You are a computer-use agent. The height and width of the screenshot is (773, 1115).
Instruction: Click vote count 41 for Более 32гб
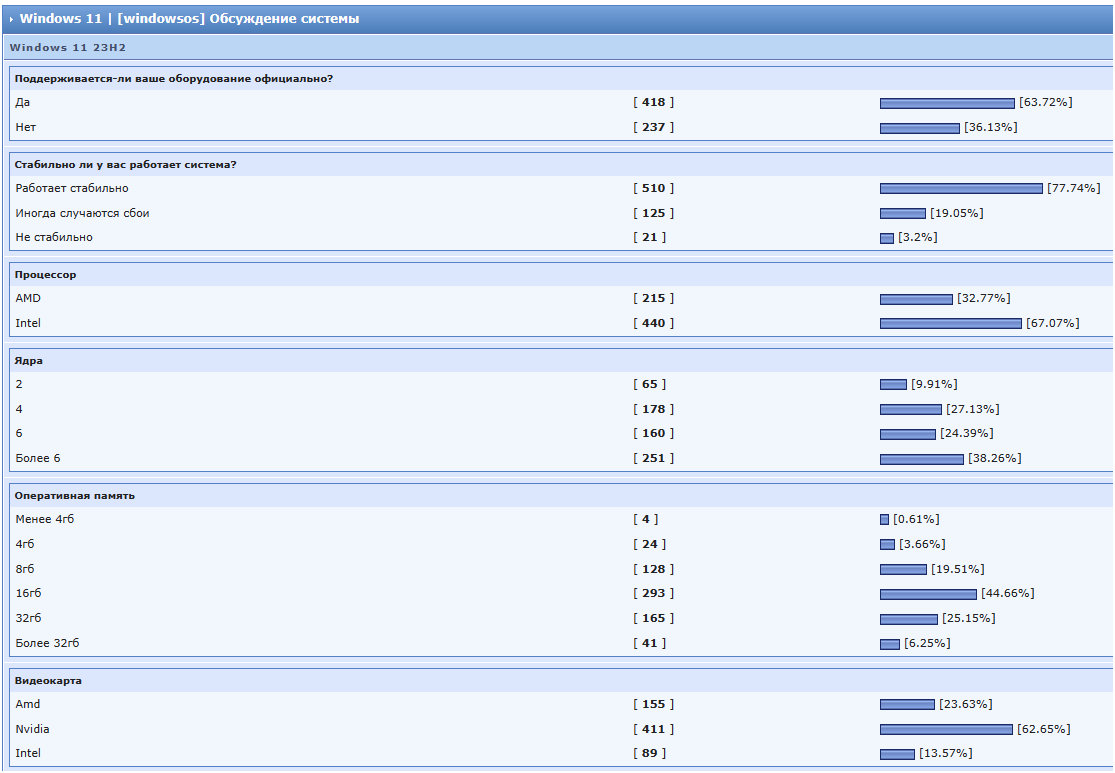(650, 644)
